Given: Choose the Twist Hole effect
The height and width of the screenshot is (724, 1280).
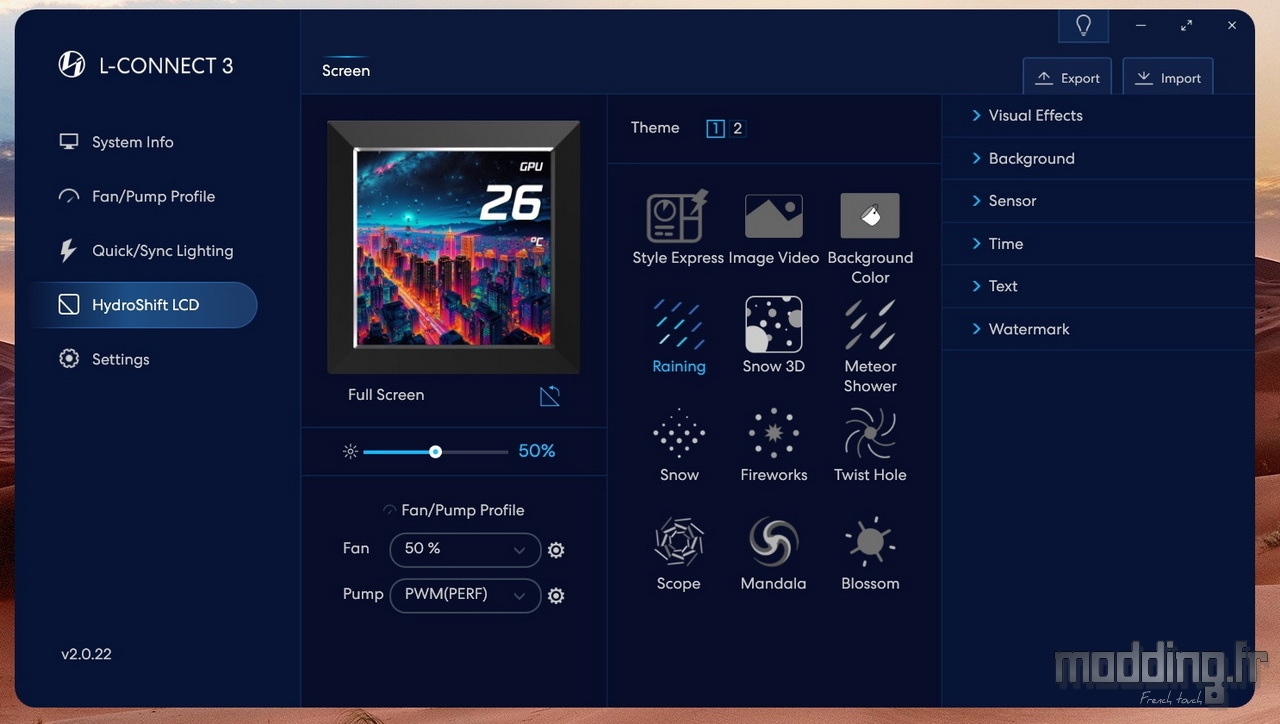Looking at the screenshot, I should 870,434.
